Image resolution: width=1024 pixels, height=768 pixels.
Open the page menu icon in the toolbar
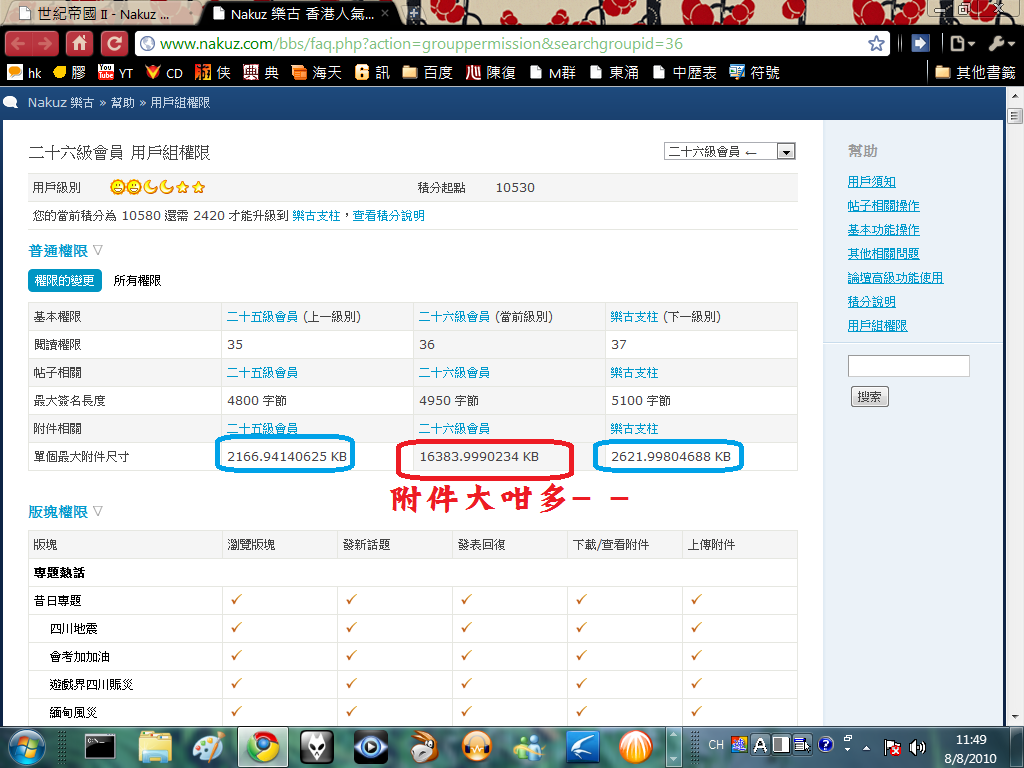(962, 44)
